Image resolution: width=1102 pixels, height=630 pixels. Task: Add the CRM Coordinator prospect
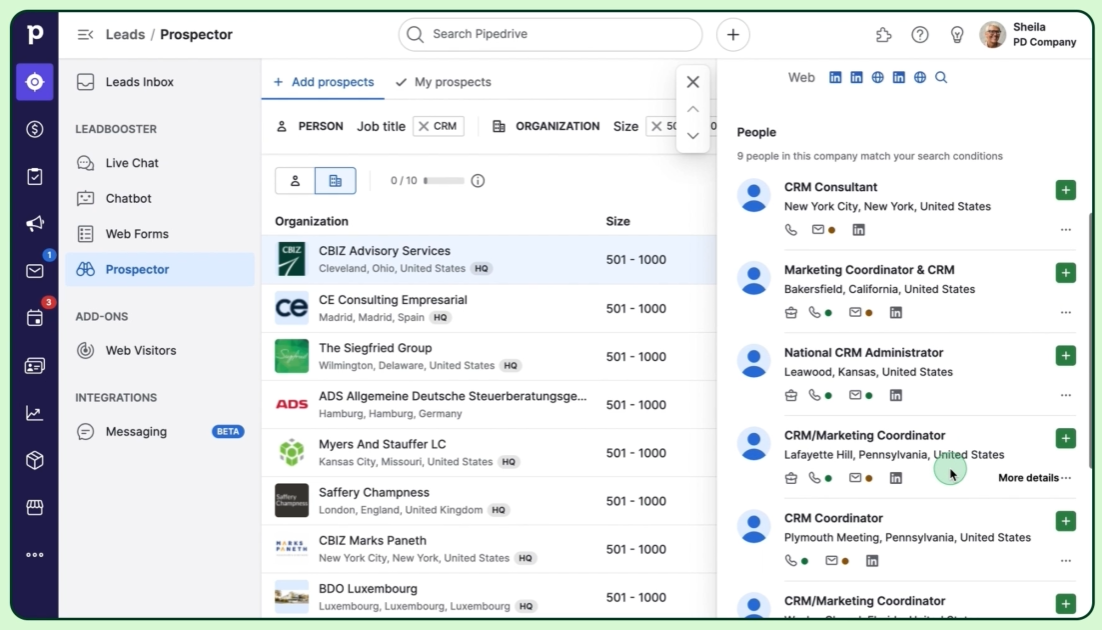coord(1065,521)
